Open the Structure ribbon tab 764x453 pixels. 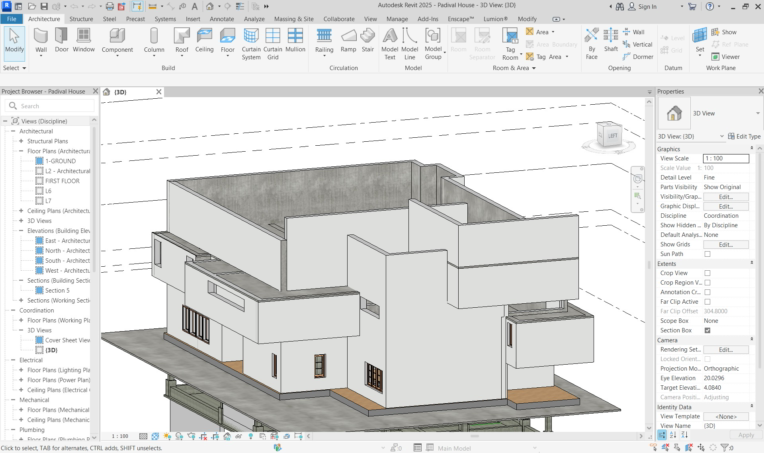click(x=81, y=19)
